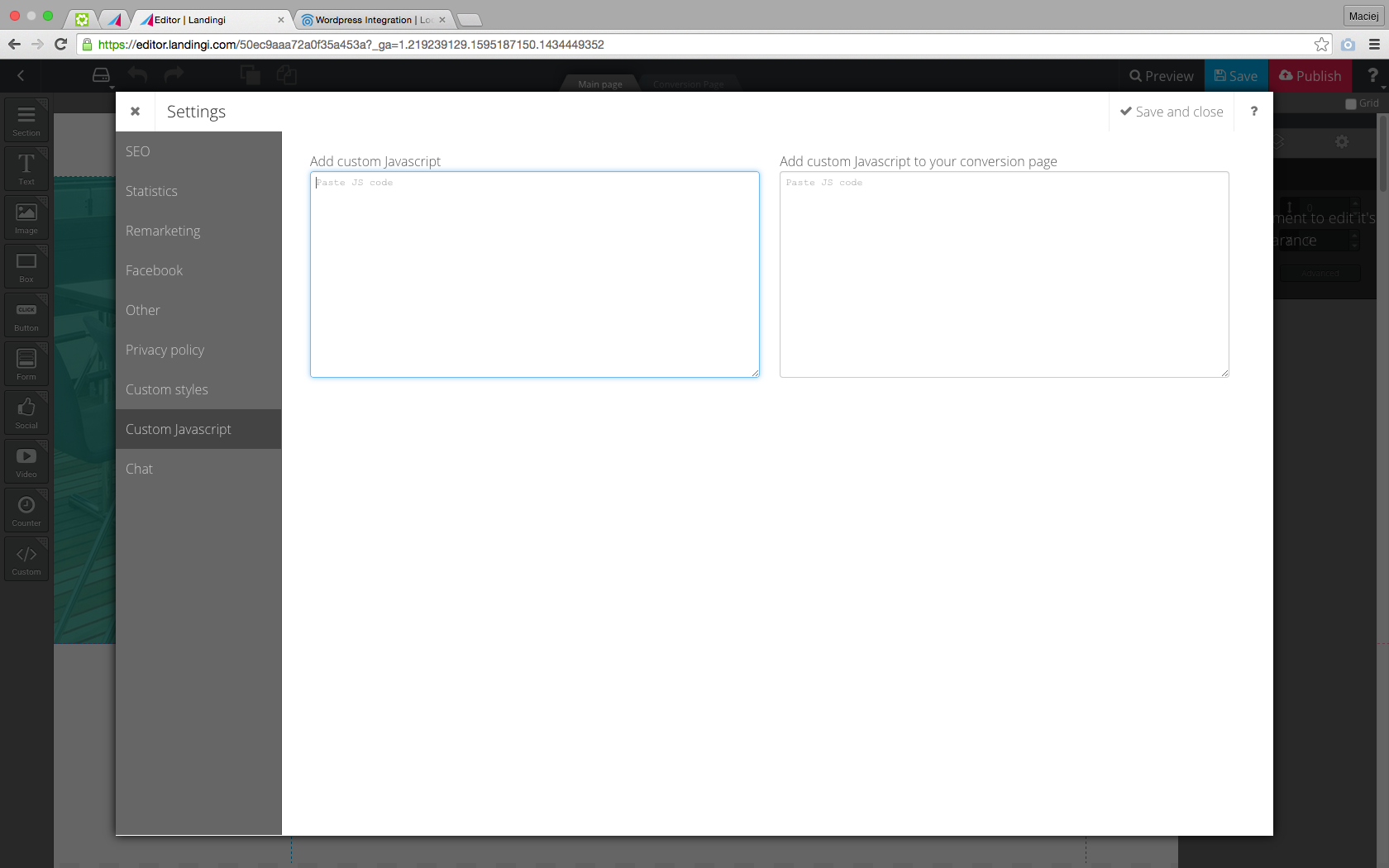1389x868 pixels.
Task: Select the Custom HTML element tool
Action: point(26,559)
